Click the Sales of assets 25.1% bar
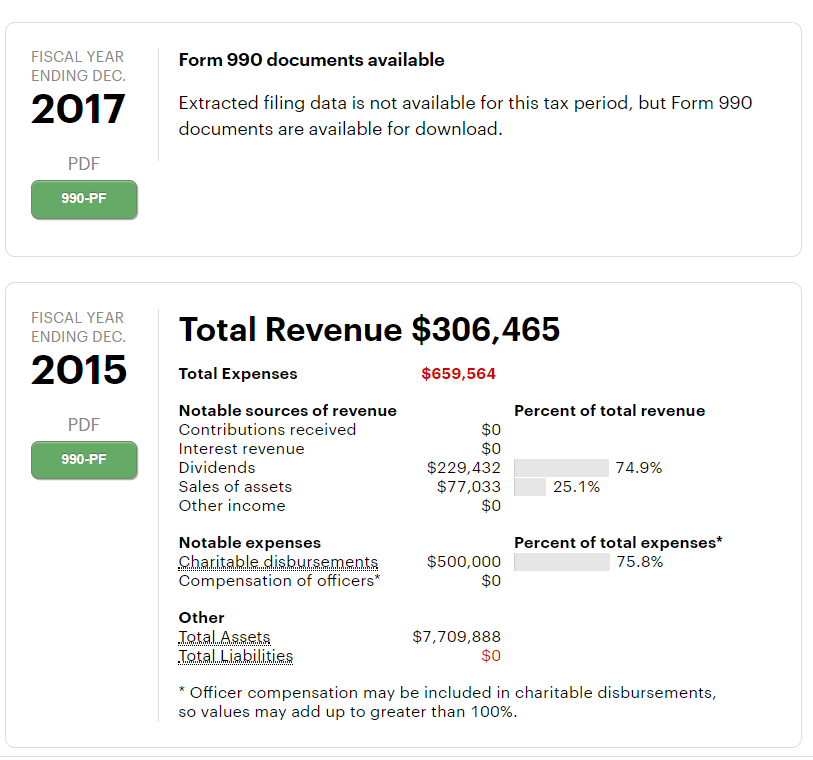 tap(529, 487)
